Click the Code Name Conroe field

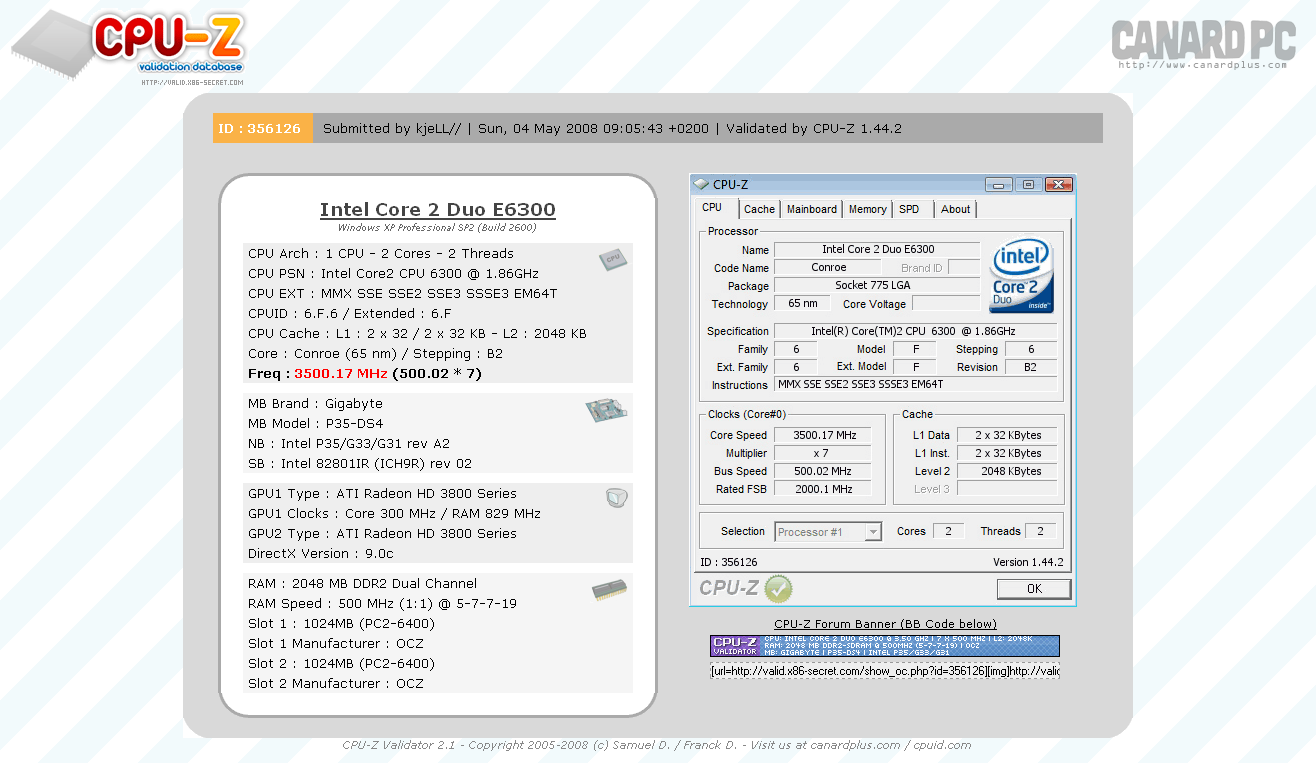[x=829, y=268]
